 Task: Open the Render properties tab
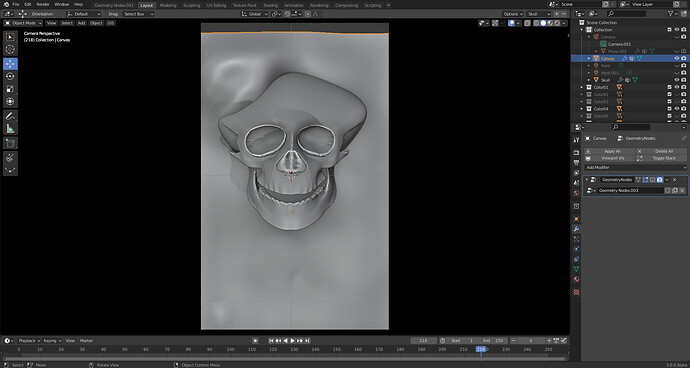tap(576, 153)
